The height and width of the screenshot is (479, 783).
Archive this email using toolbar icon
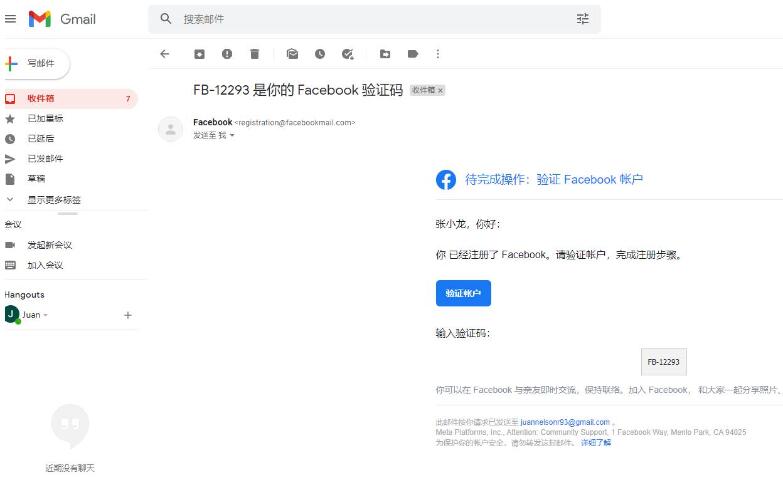click(x=199, y=54)
